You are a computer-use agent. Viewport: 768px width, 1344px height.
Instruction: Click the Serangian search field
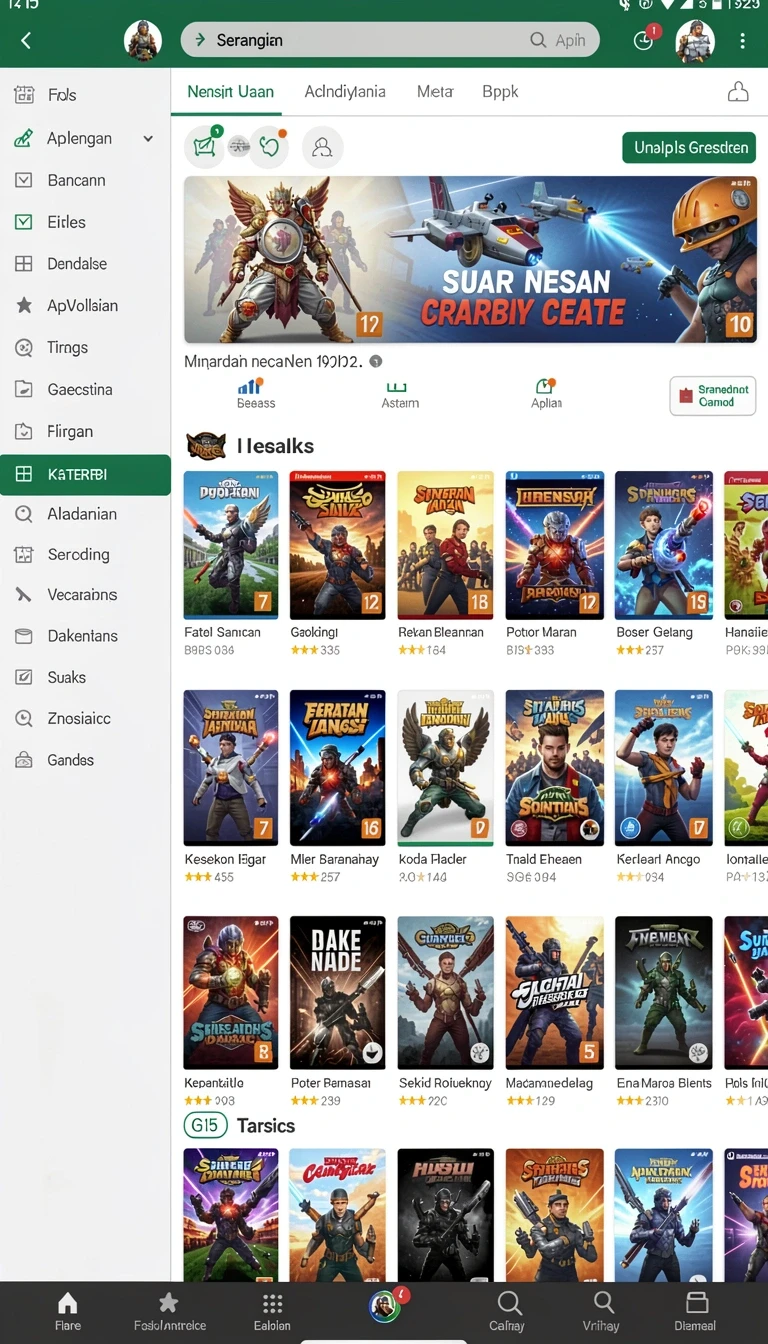pyautogui.click(x=390, y=40)
